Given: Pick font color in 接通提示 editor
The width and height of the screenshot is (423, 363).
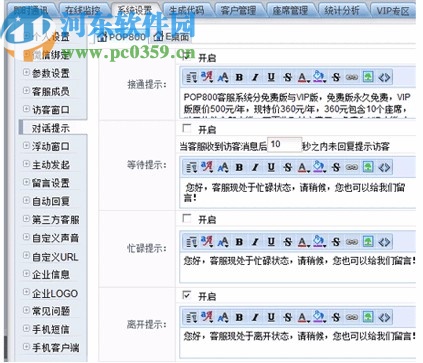Looking at the screenshot, I should (303, 77).
